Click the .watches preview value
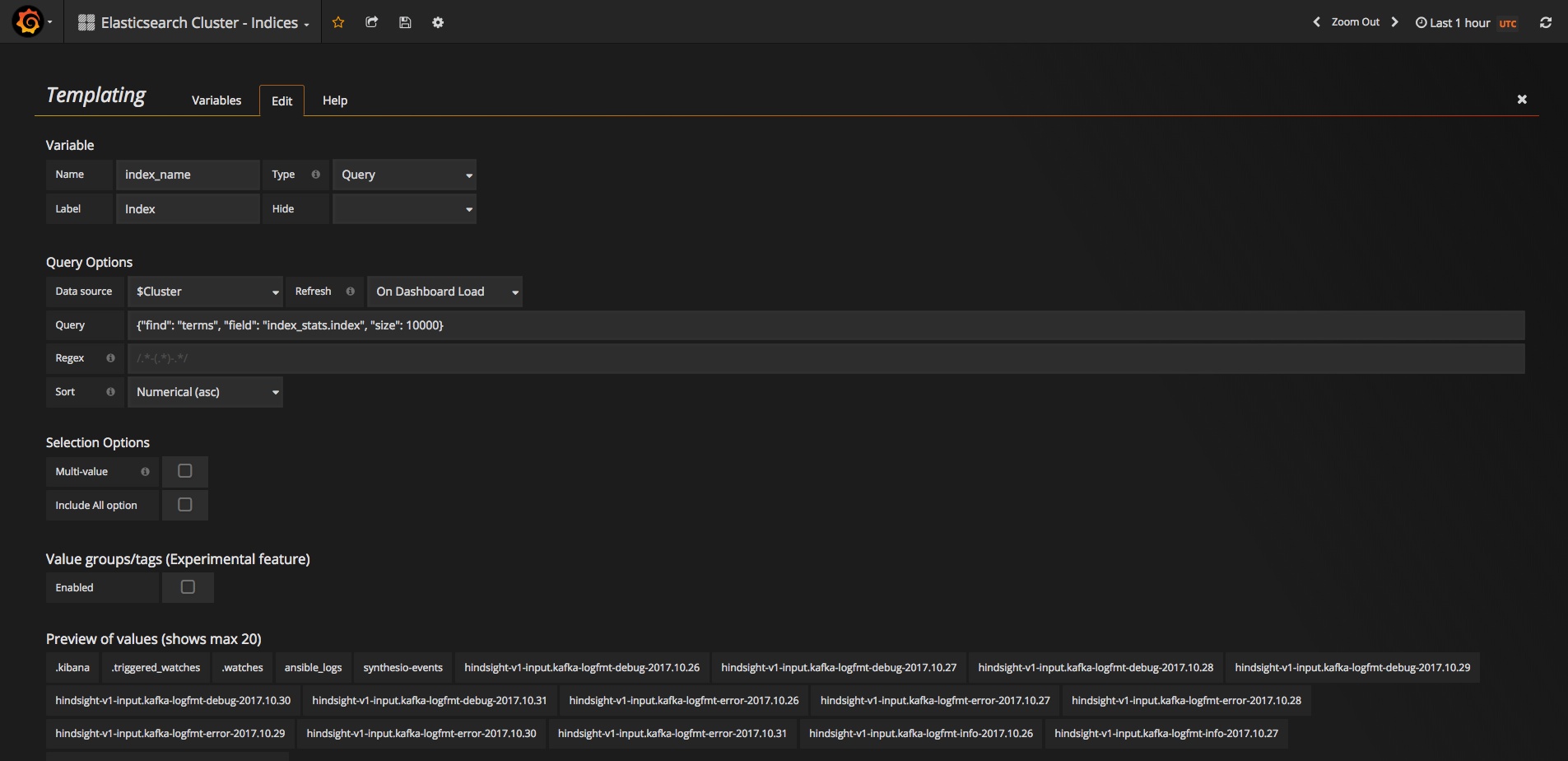Image resolution: width=1568 pixels, height=761 pixels. click(x=242, y=668)
